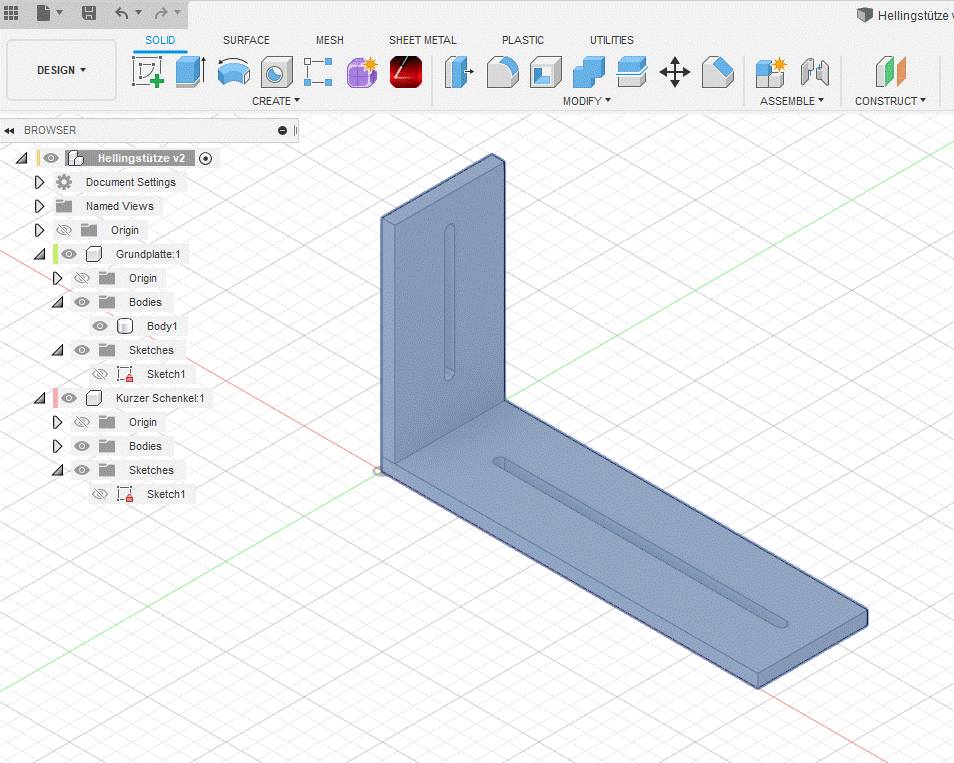Select the Create Sketch tool
Image resolution: width=954 pixels, height=763 pixels.
pyautogui.click(x=148, y=72)
